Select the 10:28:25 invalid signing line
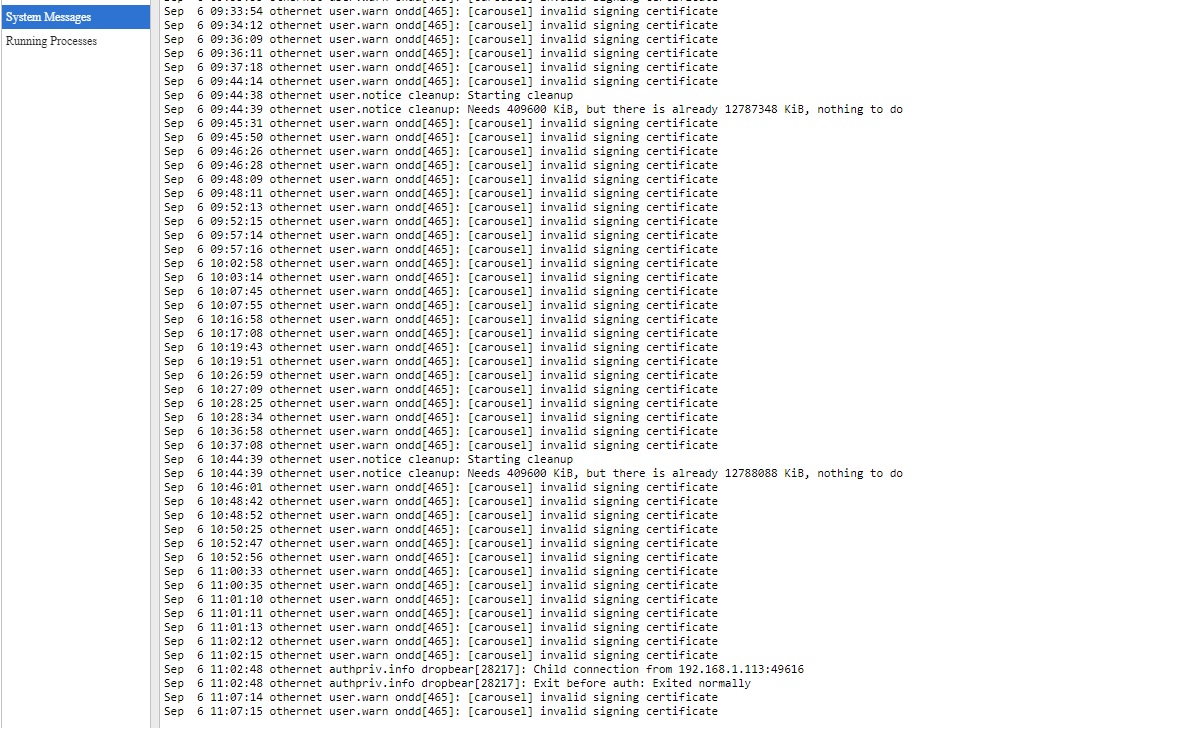Viewport: 1183px width, 738px height. click(x=441, y=404)
